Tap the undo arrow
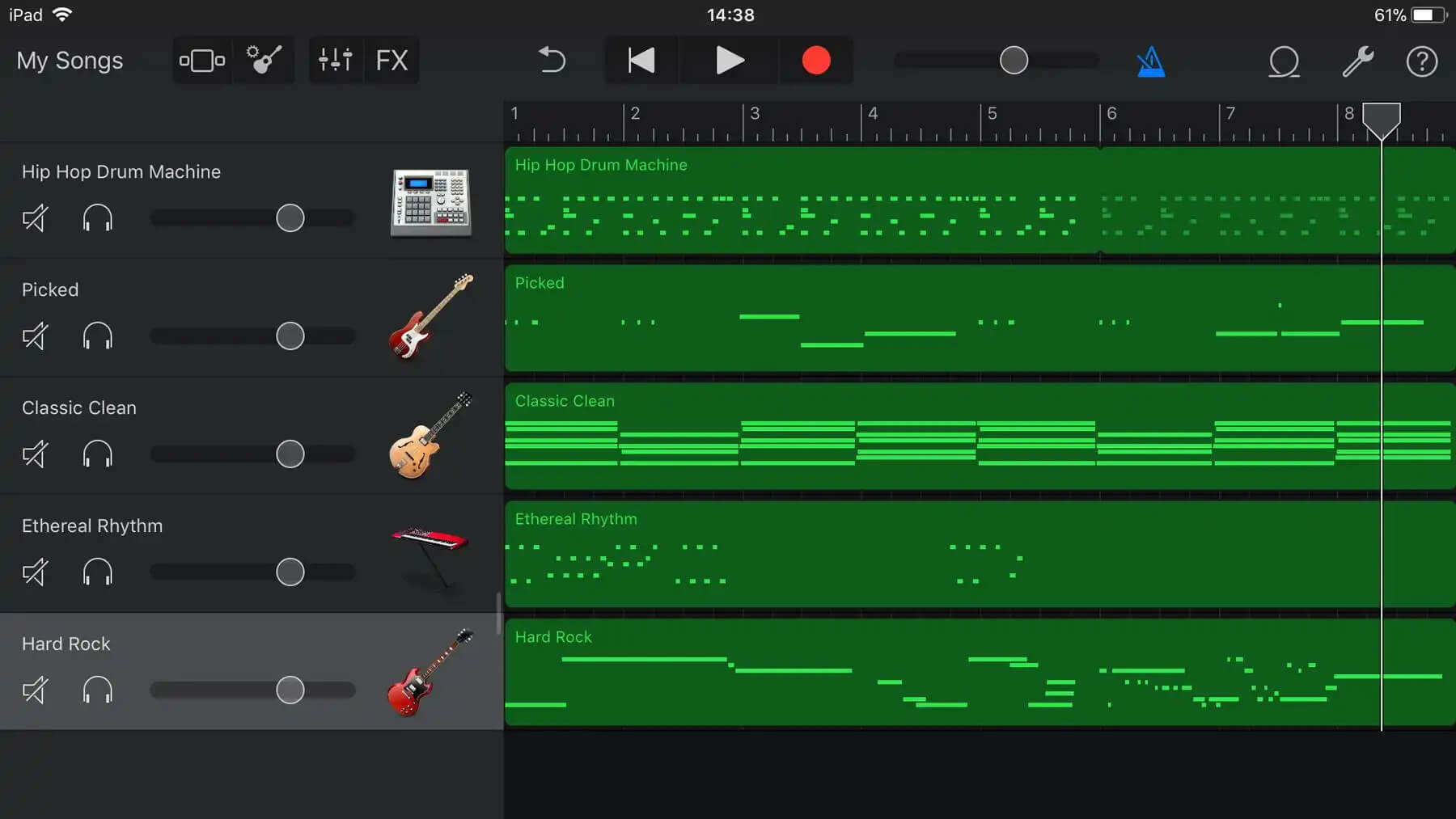1456x819 pixels. pos(552,60)
